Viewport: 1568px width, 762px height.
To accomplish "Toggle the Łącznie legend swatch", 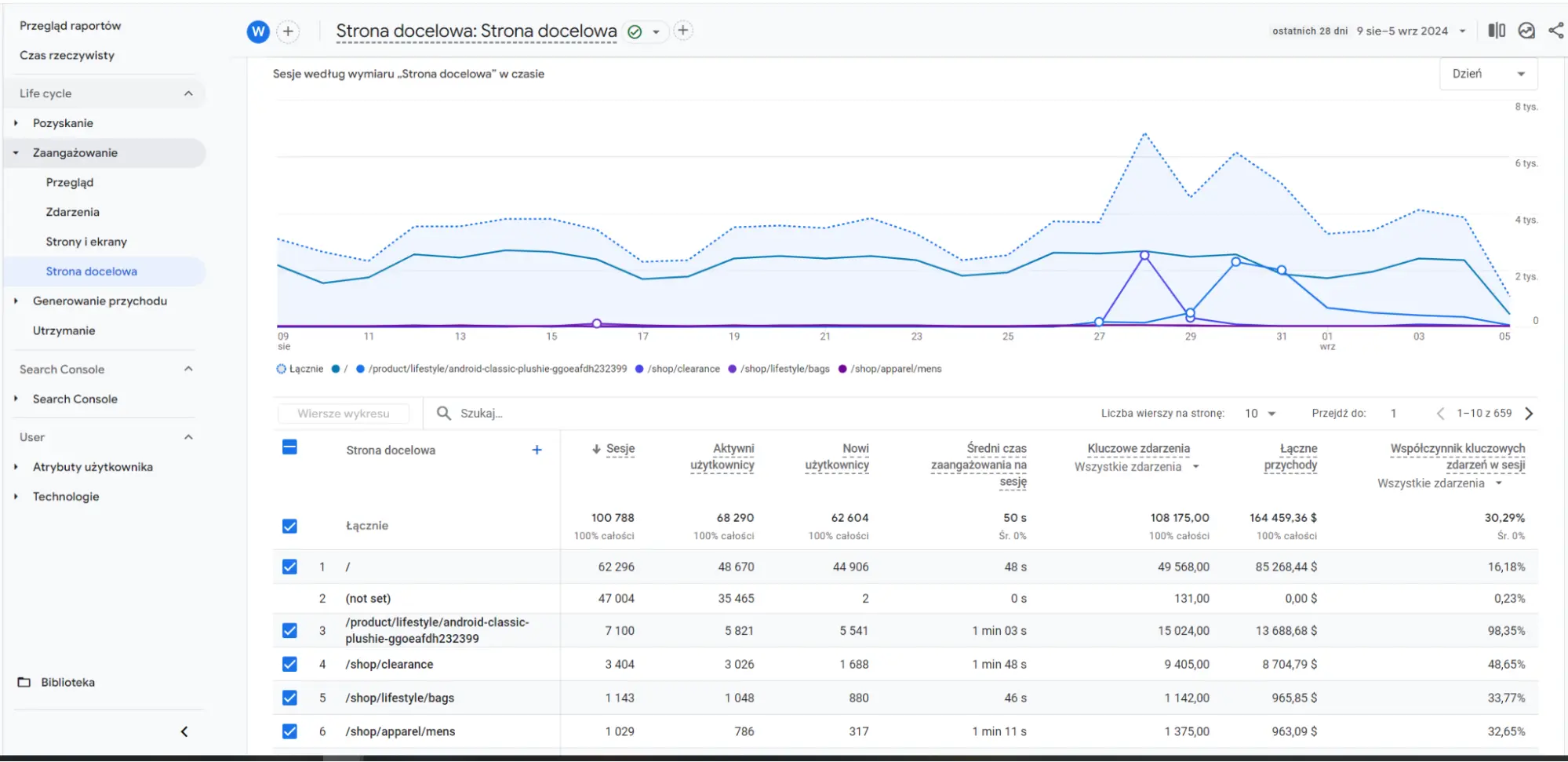I will click(x=282, y=369).
